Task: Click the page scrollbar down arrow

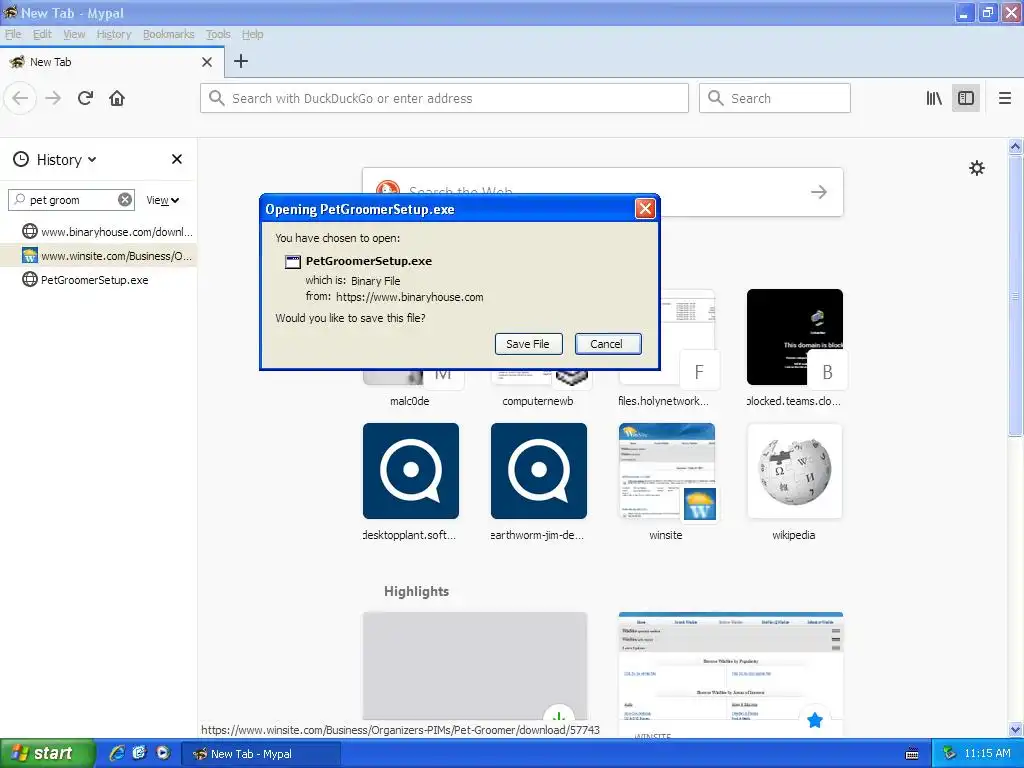Action: pyautogui.click(x=1015, y=729)
